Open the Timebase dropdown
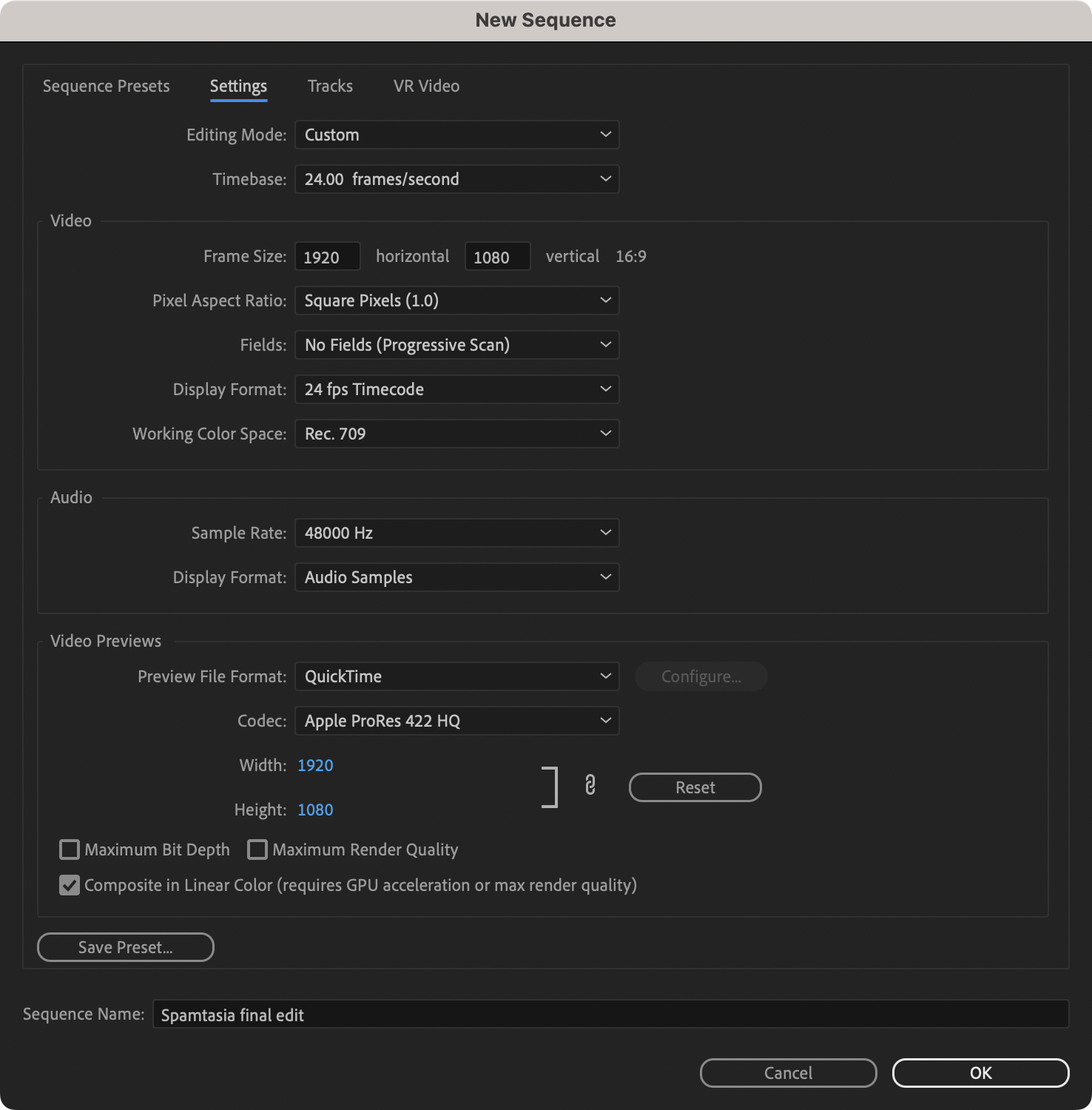This screenshot has width=1092, height=1110. tap(457, 179)
